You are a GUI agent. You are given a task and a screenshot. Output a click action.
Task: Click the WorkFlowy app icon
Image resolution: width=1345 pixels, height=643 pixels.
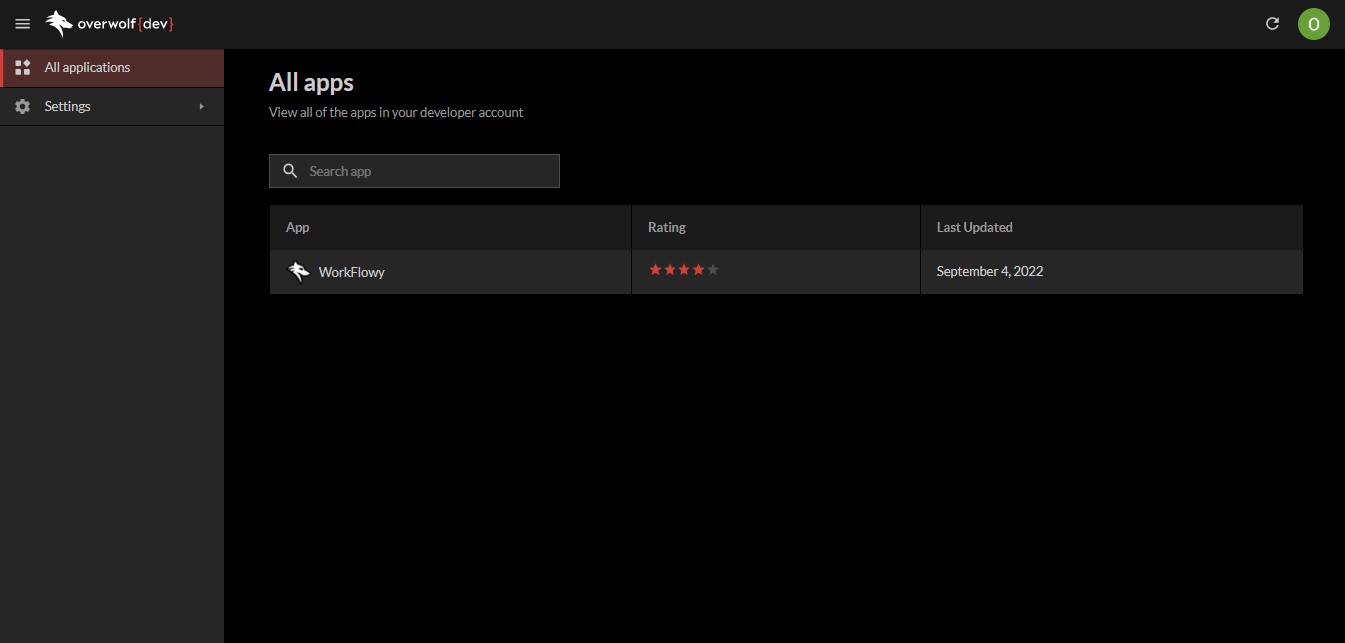coord(298,272)
